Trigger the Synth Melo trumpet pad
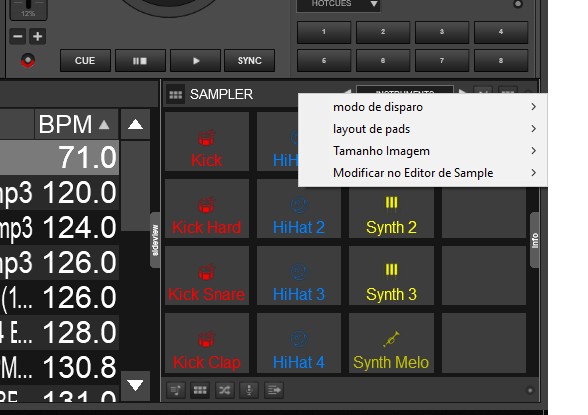The width and height of the screenshot is (588, 415). pyautogui.click(x=391, y=343)
